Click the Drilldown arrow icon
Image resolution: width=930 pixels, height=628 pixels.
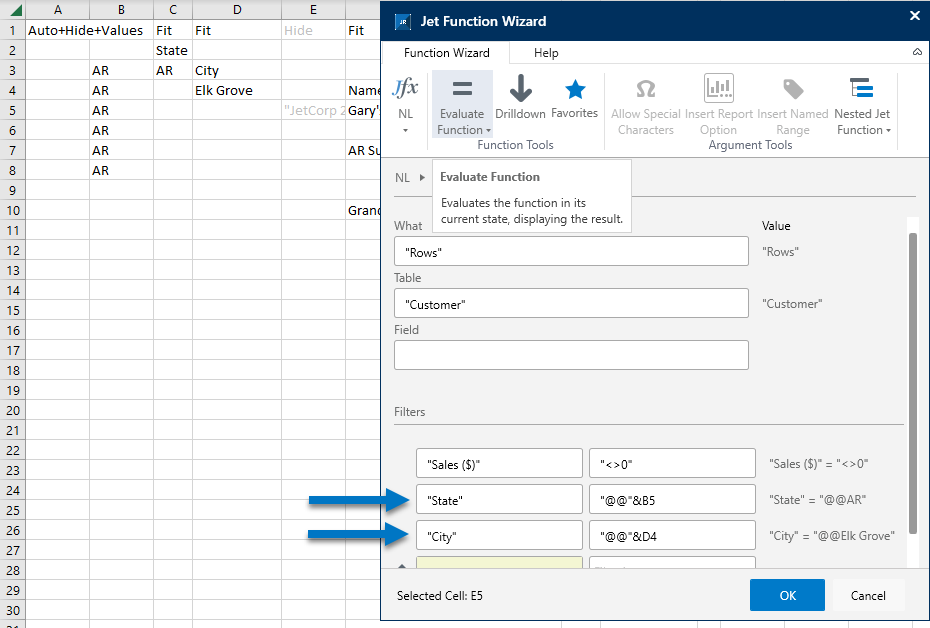(520, 88)
